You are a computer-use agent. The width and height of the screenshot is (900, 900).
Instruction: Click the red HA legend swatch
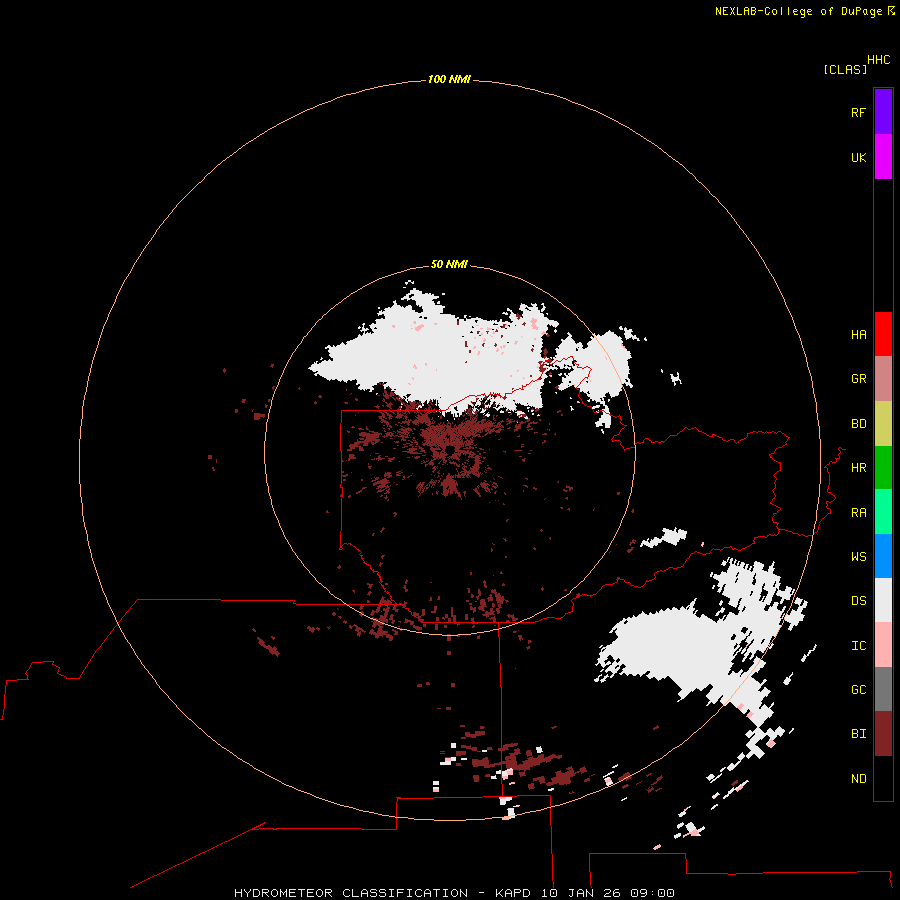(883, 334)
